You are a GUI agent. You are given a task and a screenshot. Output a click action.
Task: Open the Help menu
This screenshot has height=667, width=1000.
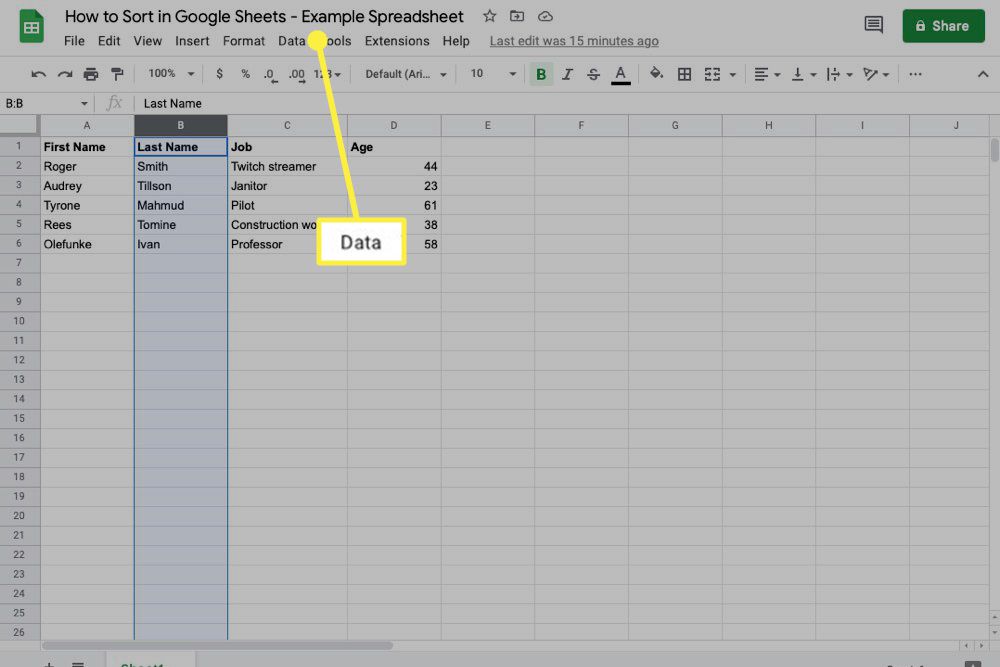(x=456, y=41)
